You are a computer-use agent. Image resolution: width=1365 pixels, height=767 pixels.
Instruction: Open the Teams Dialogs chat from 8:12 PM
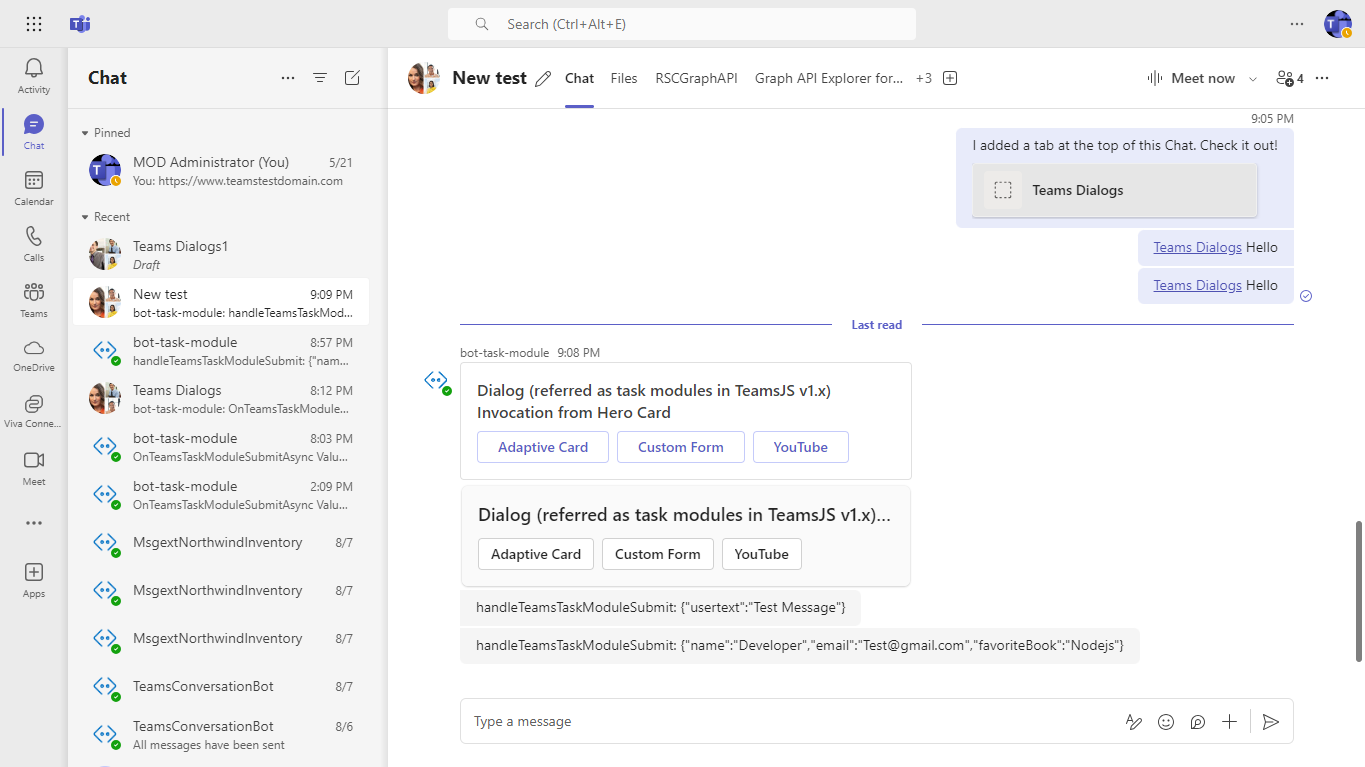tap(221, 399)
